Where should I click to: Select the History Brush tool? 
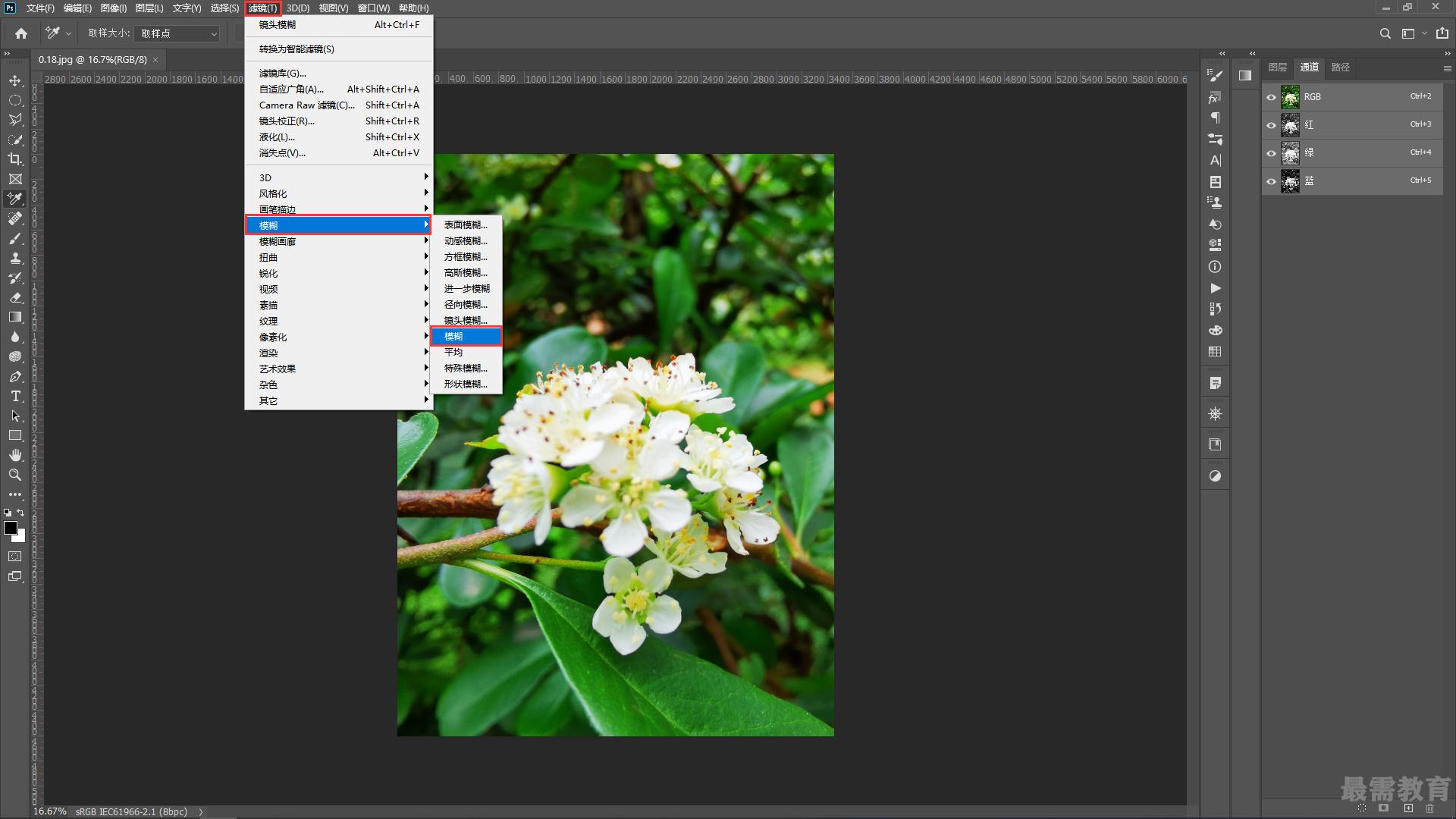15,278
